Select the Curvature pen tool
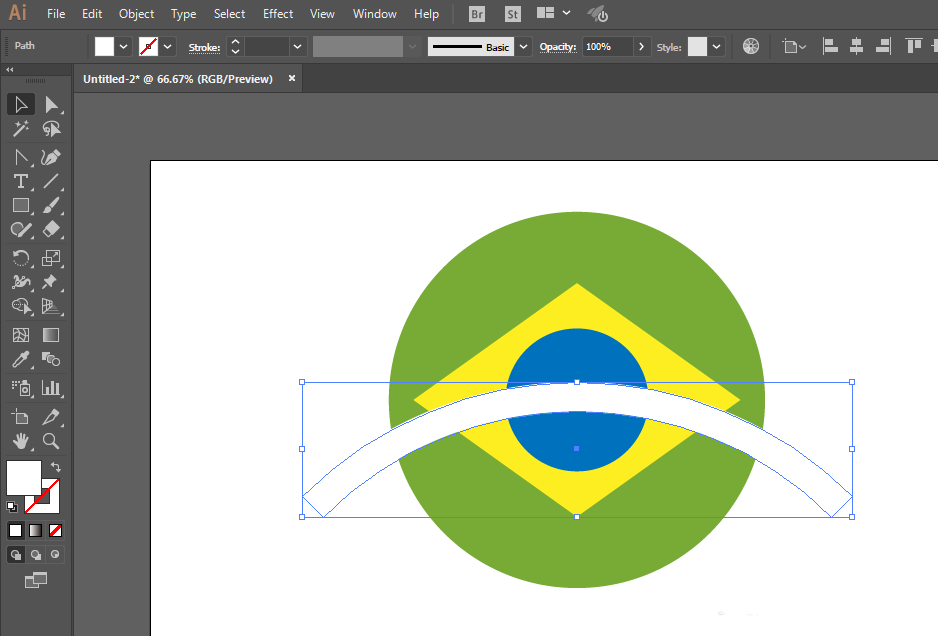The height and width of the screenshot is (636, 938). 51,157
